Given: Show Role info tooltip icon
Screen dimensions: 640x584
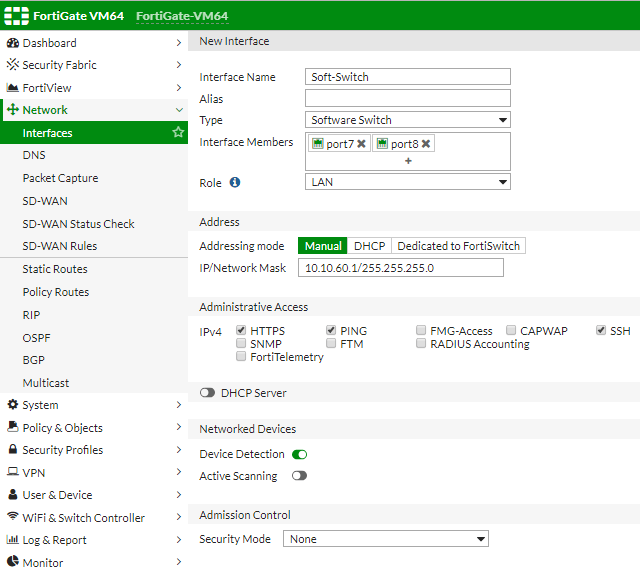Looking at the screenshot, I should coord(235,182).
